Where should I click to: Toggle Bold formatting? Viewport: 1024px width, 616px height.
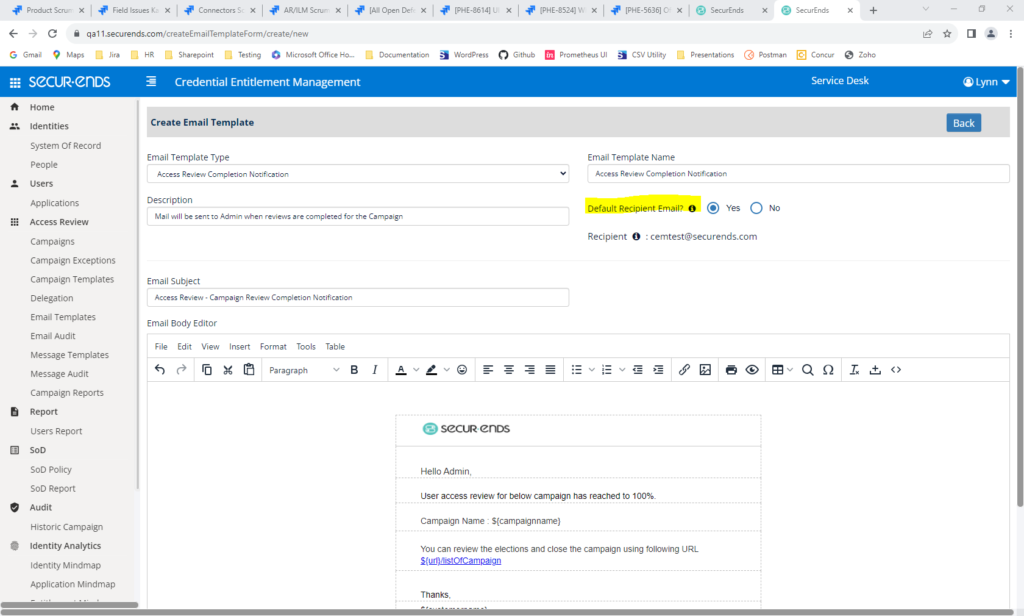tap(354, 370)
